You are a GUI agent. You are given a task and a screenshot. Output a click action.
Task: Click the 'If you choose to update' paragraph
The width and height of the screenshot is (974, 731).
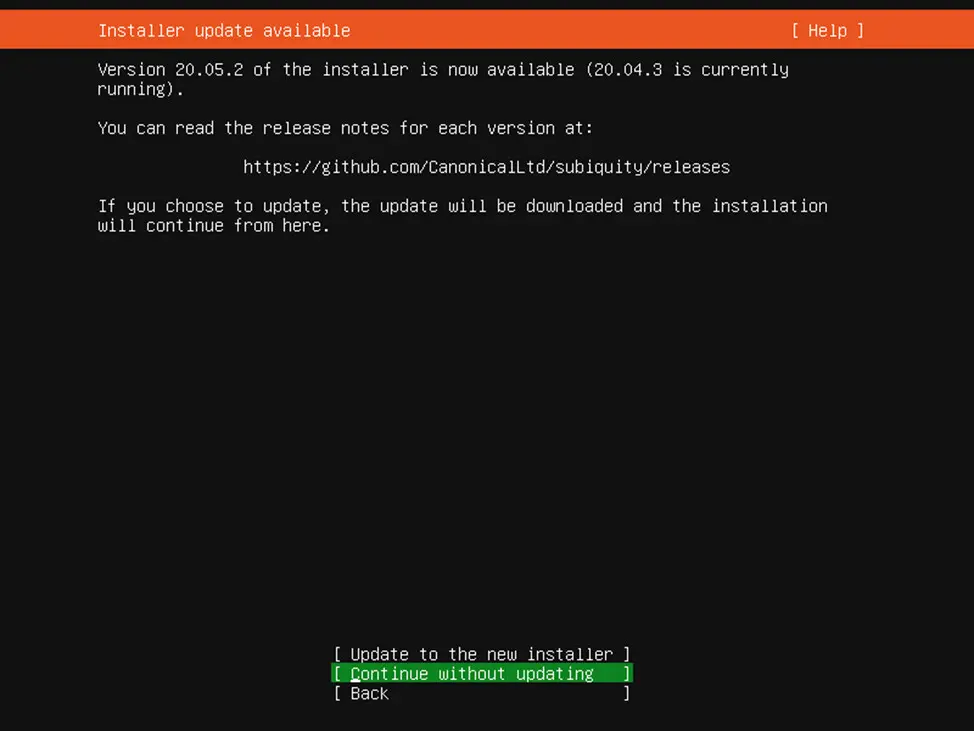pyautogui.click(x=462, y=216)
